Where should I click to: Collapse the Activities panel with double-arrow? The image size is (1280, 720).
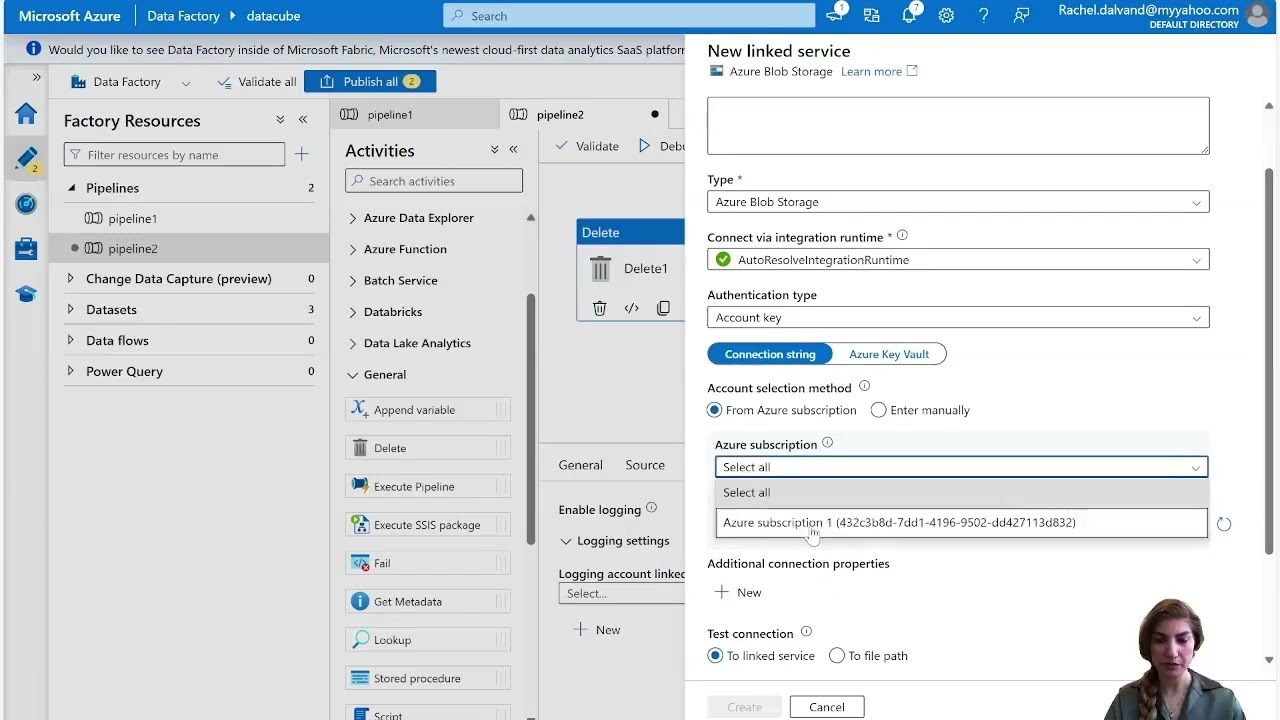coord(513,150)
